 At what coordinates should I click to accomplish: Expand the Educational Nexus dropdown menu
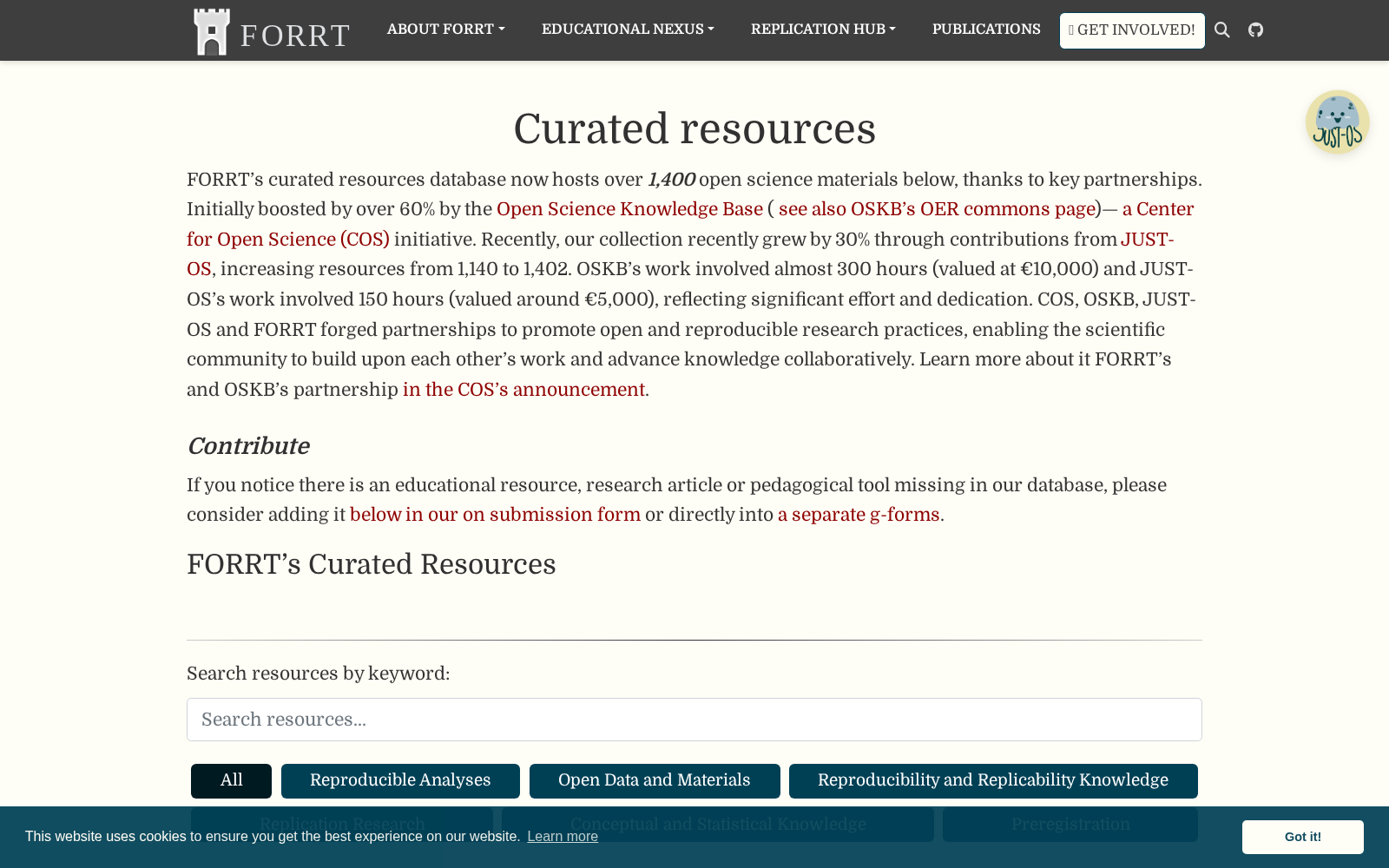click(628, 30)
